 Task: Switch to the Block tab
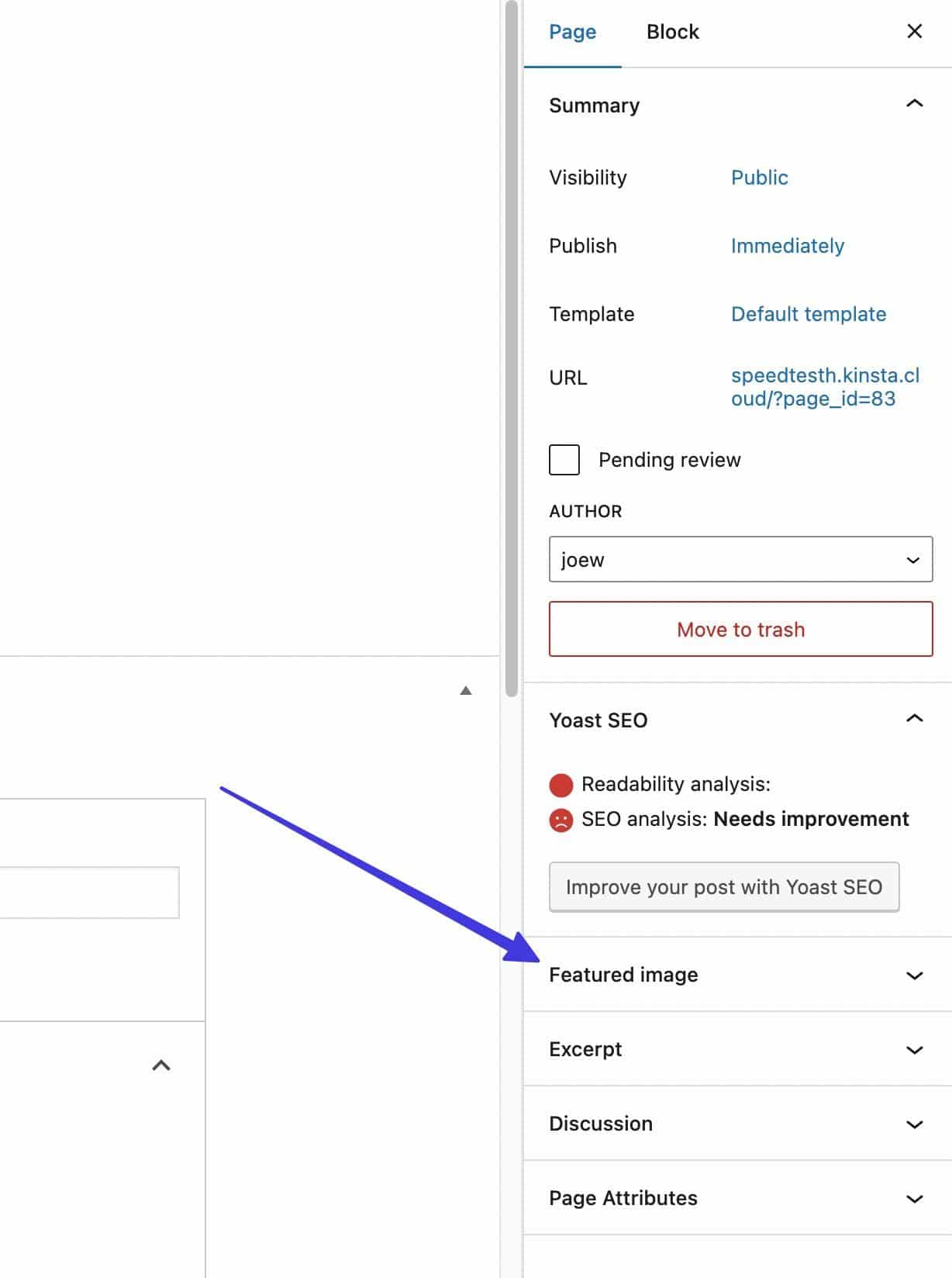[672, 32]
